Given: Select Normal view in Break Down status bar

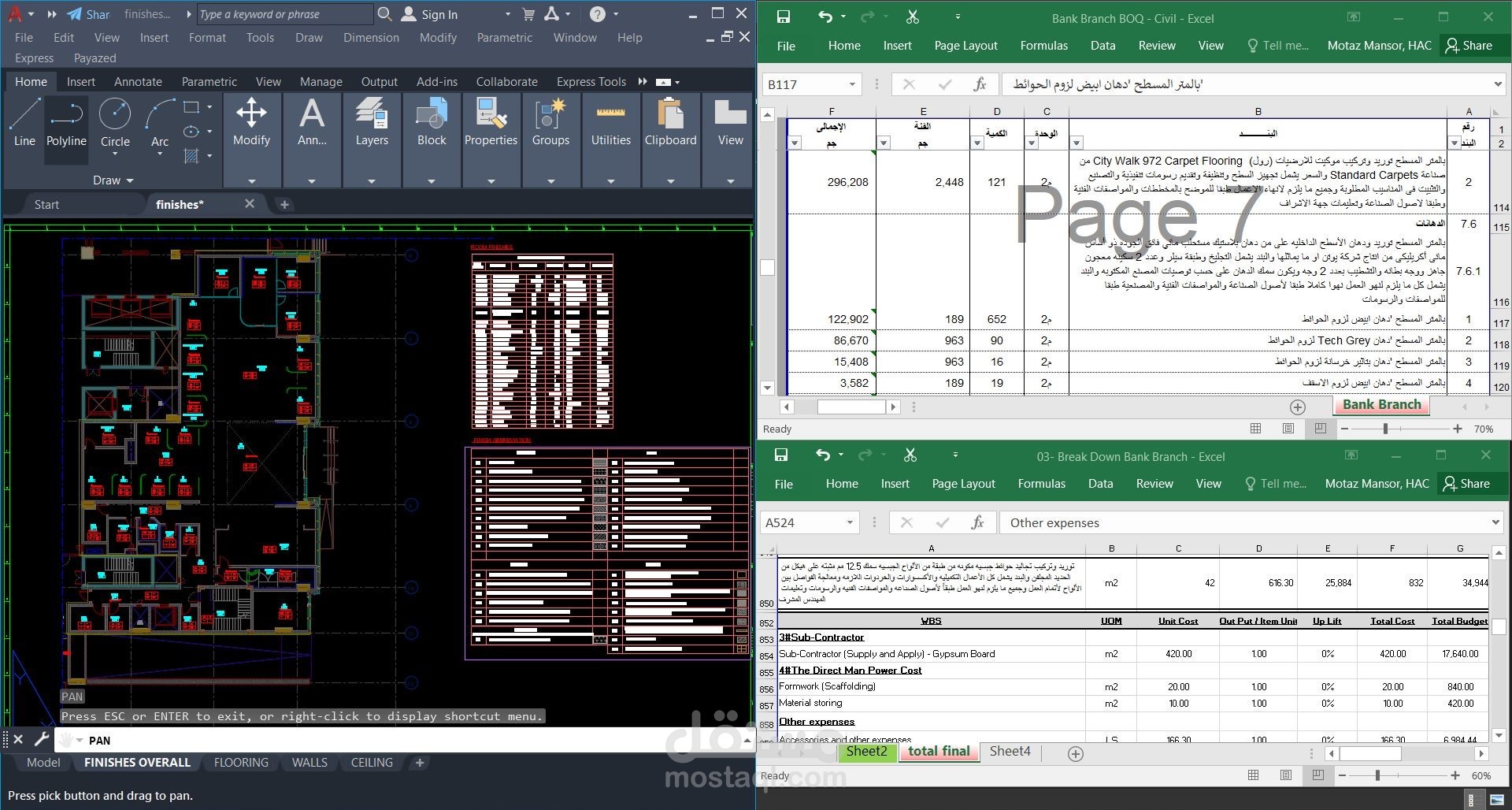Looking at the screenshot, I should click(1254, 775).
